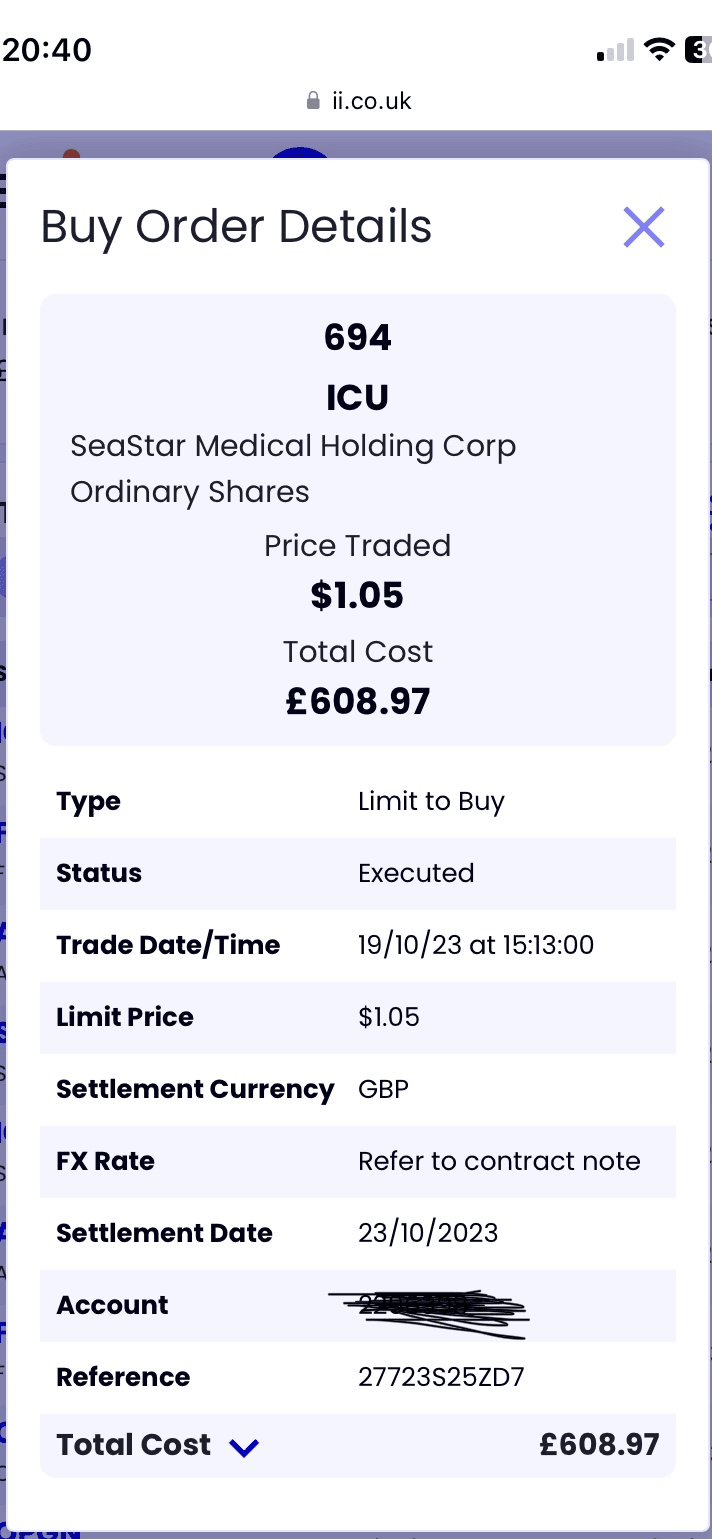Tap the SeaStar Medical Holding Corp name
Viewport: 712px width, 1539px height.
(293, 446)
